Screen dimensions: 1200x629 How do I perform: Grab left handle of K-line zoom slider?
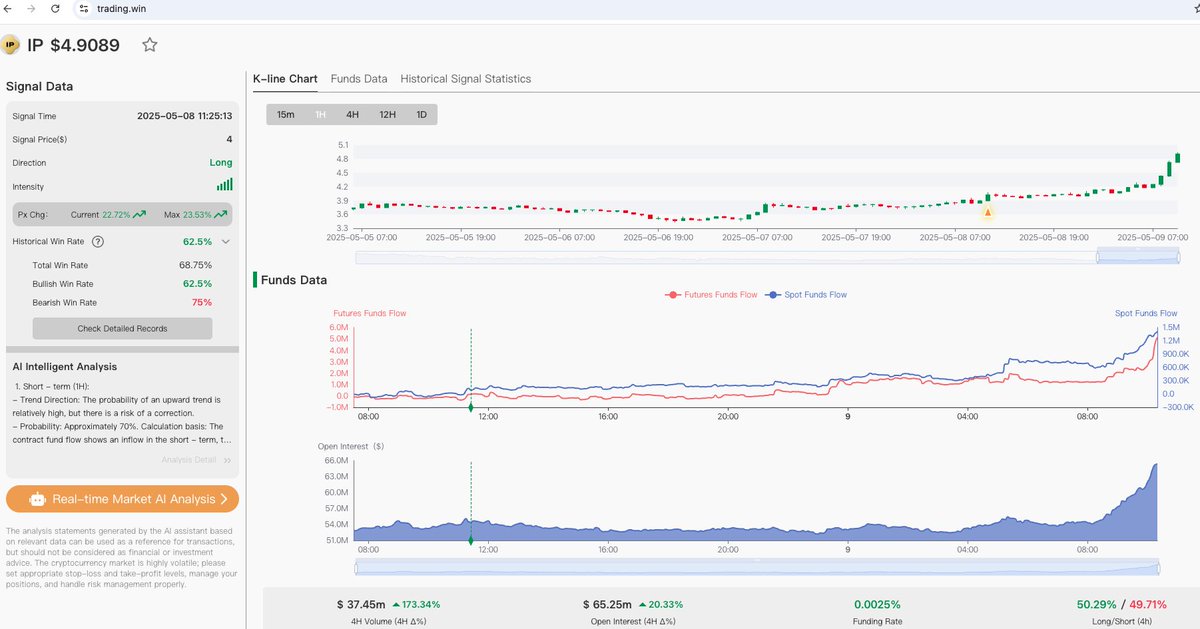[1097, 257]
